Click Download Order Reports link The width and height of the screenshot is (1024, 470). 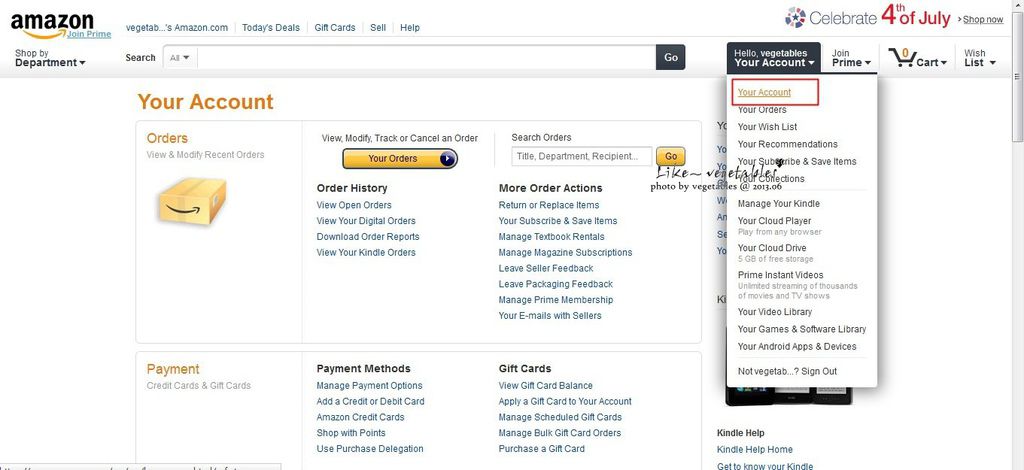pyautogui.click(x=368, y=237)
